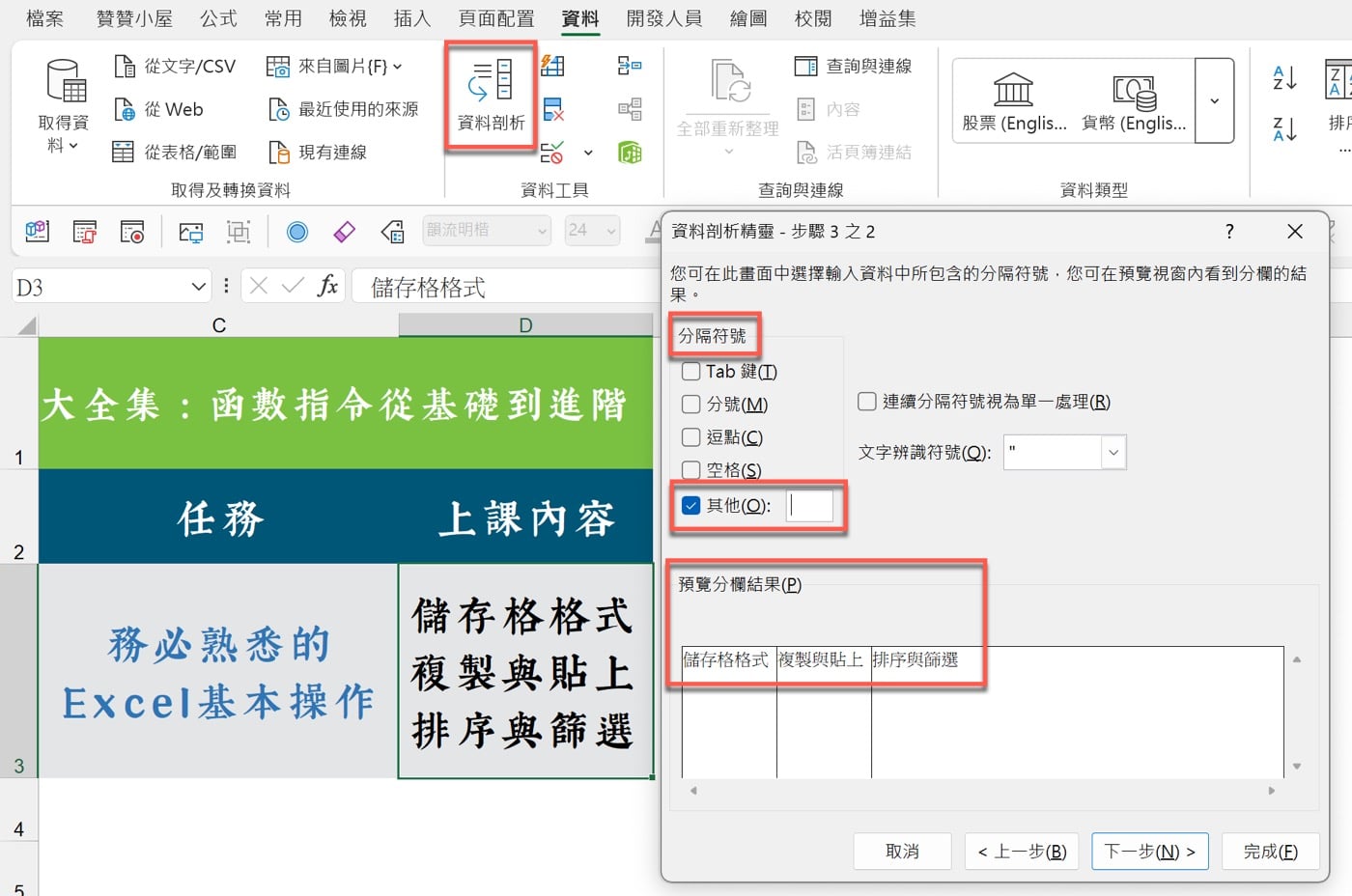The image size is (1352, 896).
Task: Choose 從表格/範圍 in Get & Transform
Action: click(174, 152)
